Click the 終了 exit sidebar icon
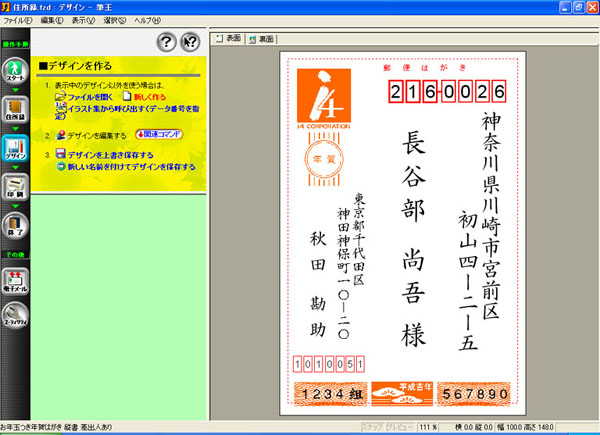The height and width of the screenshot is (435, 600). point(16,225)
